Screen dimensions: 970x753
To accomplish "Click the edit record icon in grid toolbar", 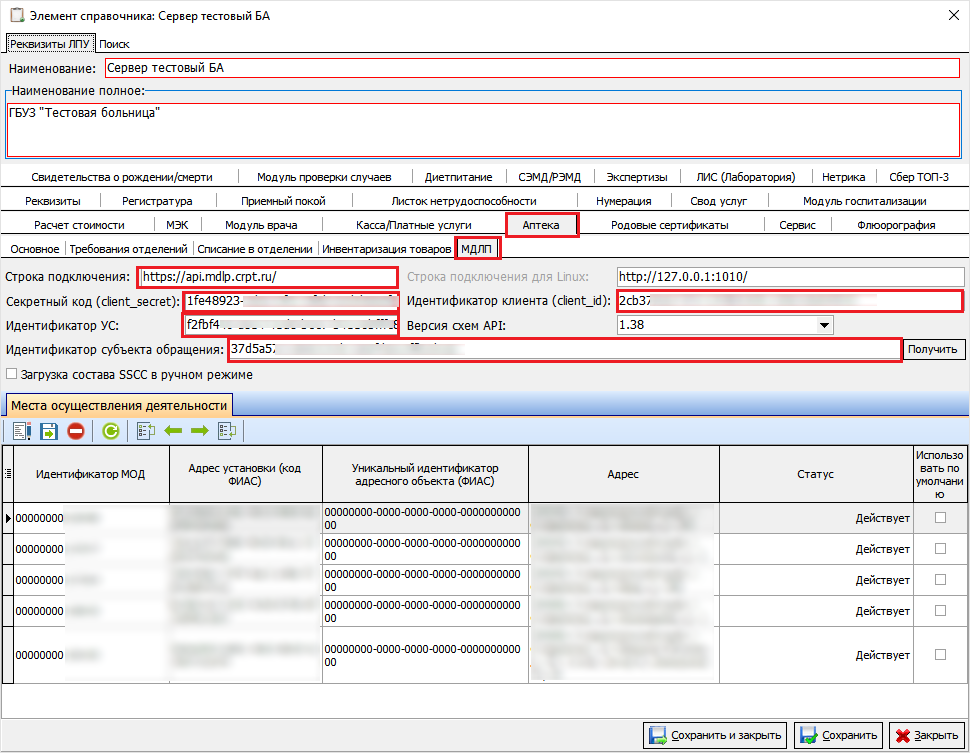I will pos(22,431).
